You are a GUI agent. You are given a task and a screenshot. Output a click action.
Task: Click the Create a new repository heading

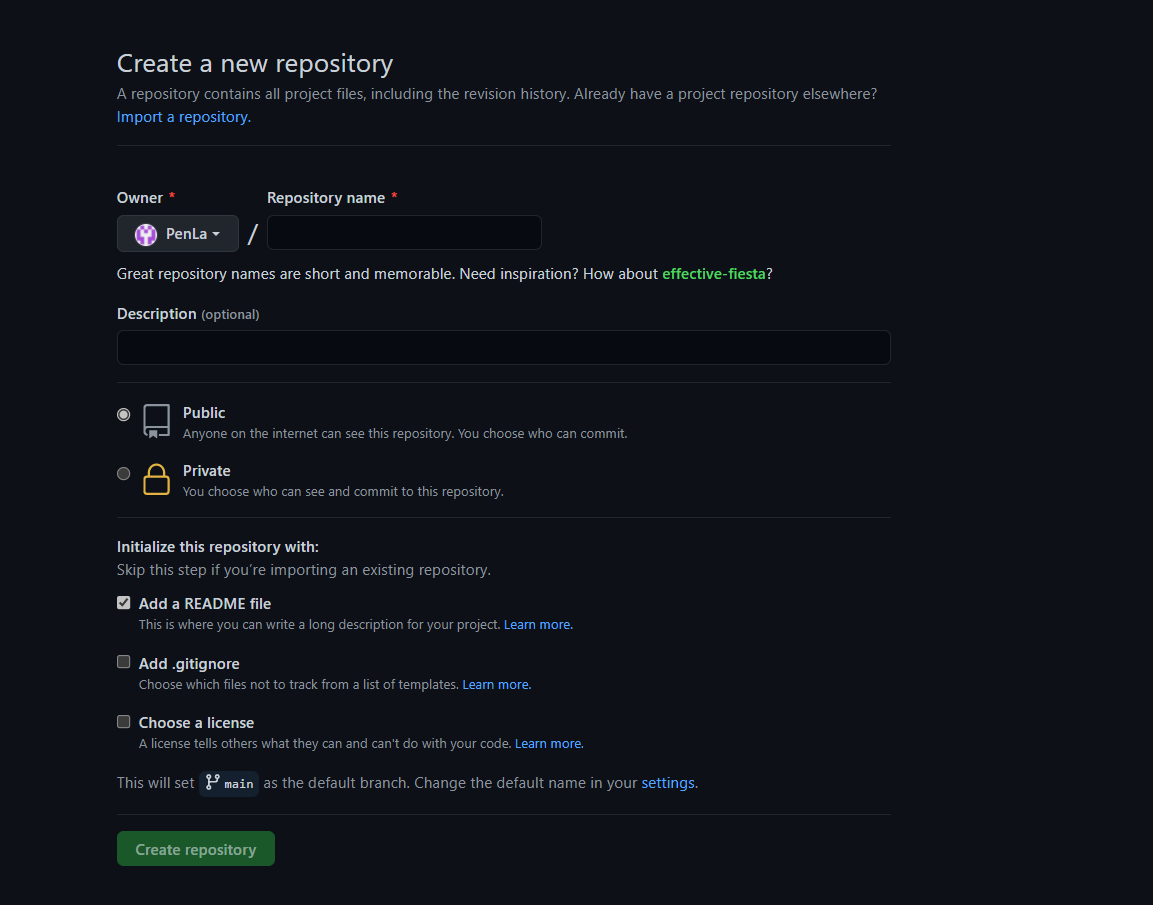255,64
